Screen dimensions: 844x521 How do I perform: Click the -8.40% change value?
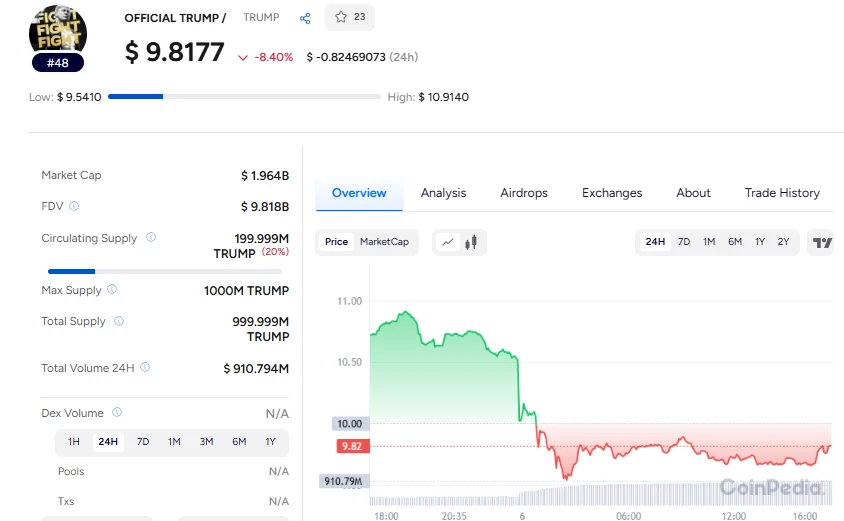(x=273, y=57)
